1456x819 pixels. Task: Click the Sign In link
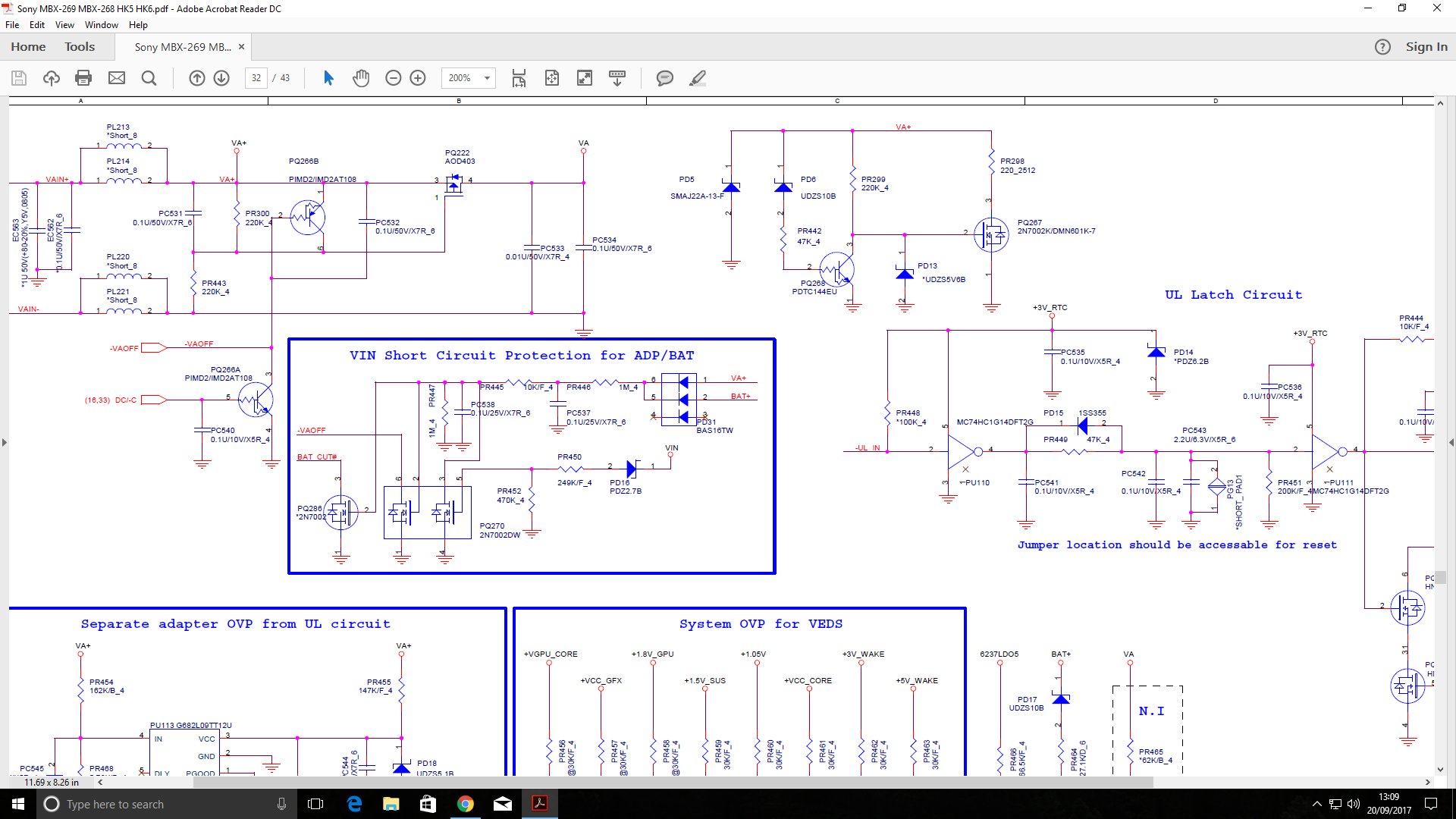coord(1426,47)
